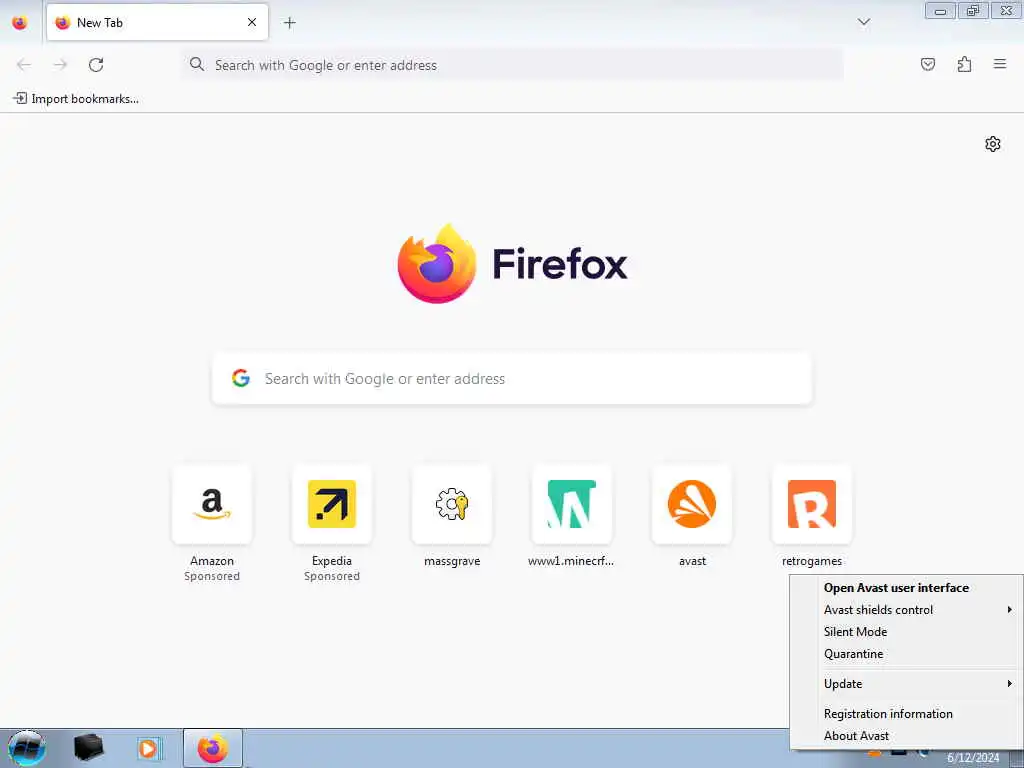Click the Firefox View icon left of tab

click(x=20, y=23)
